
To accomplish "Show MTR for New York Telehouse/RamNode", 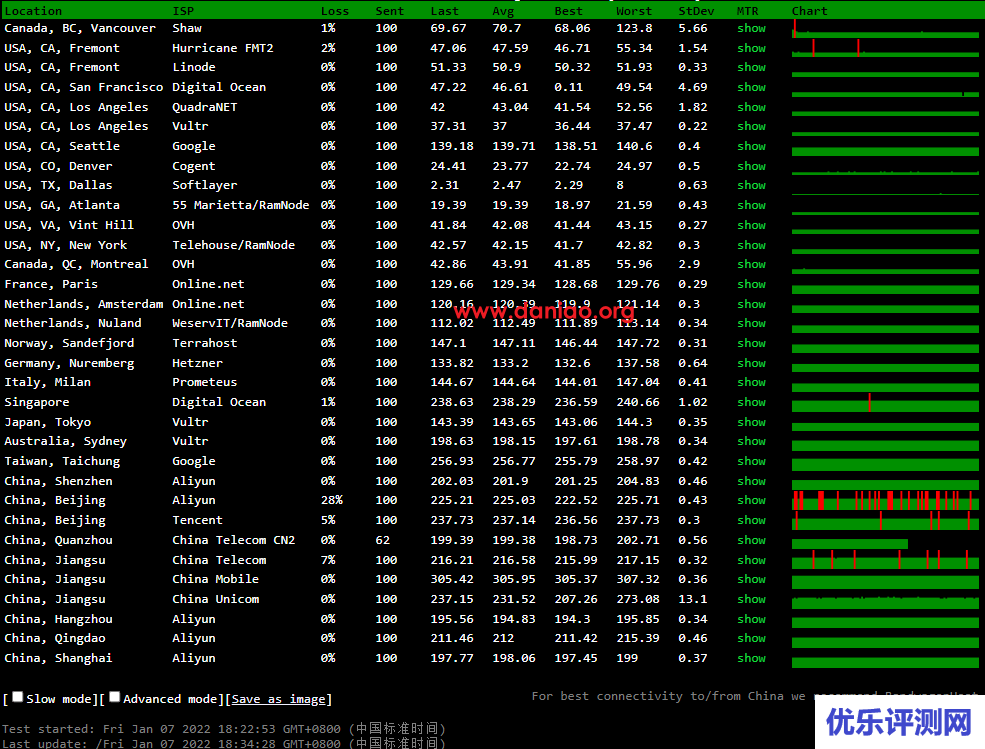I will tap(751, 246).
